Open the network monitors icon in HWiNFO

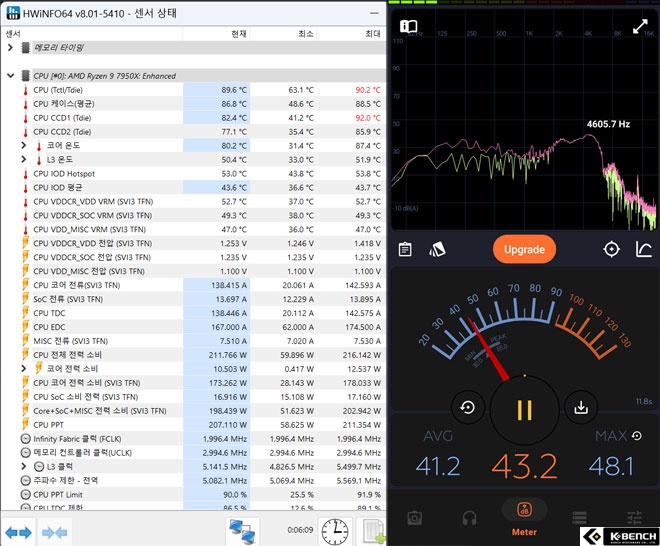[x=242, y=532]
